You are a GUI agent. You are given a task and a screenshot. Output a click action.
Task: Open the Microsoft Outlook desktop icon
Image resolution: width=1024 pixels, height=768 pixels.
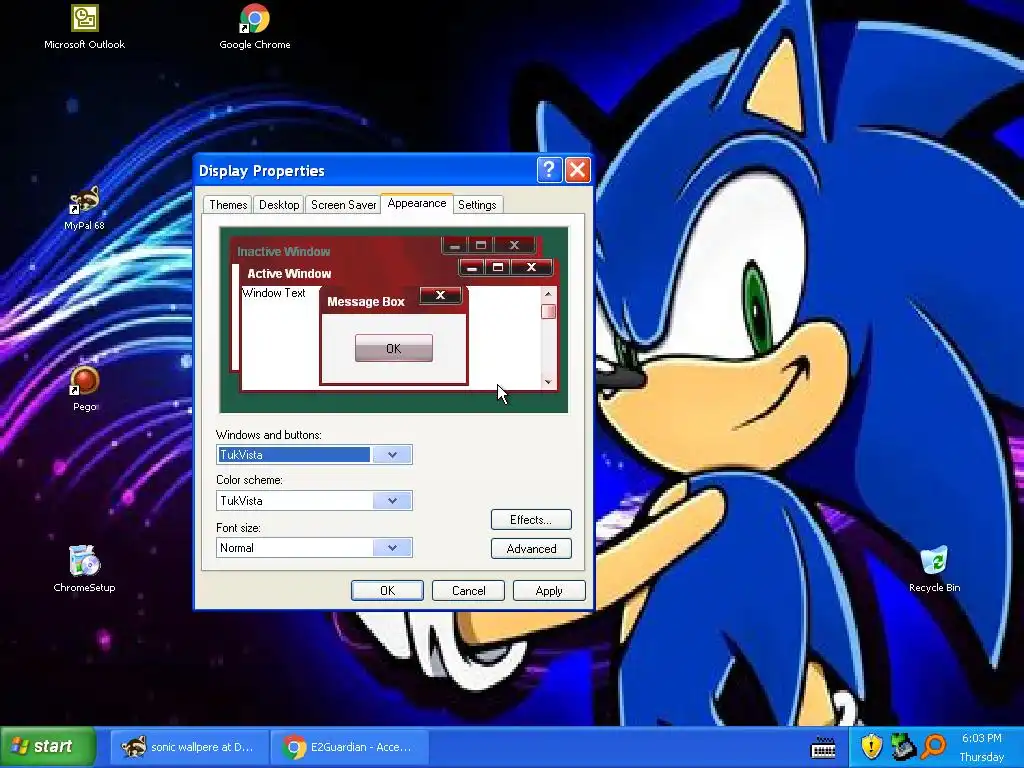pyautogui.click(x=84, y=27)
